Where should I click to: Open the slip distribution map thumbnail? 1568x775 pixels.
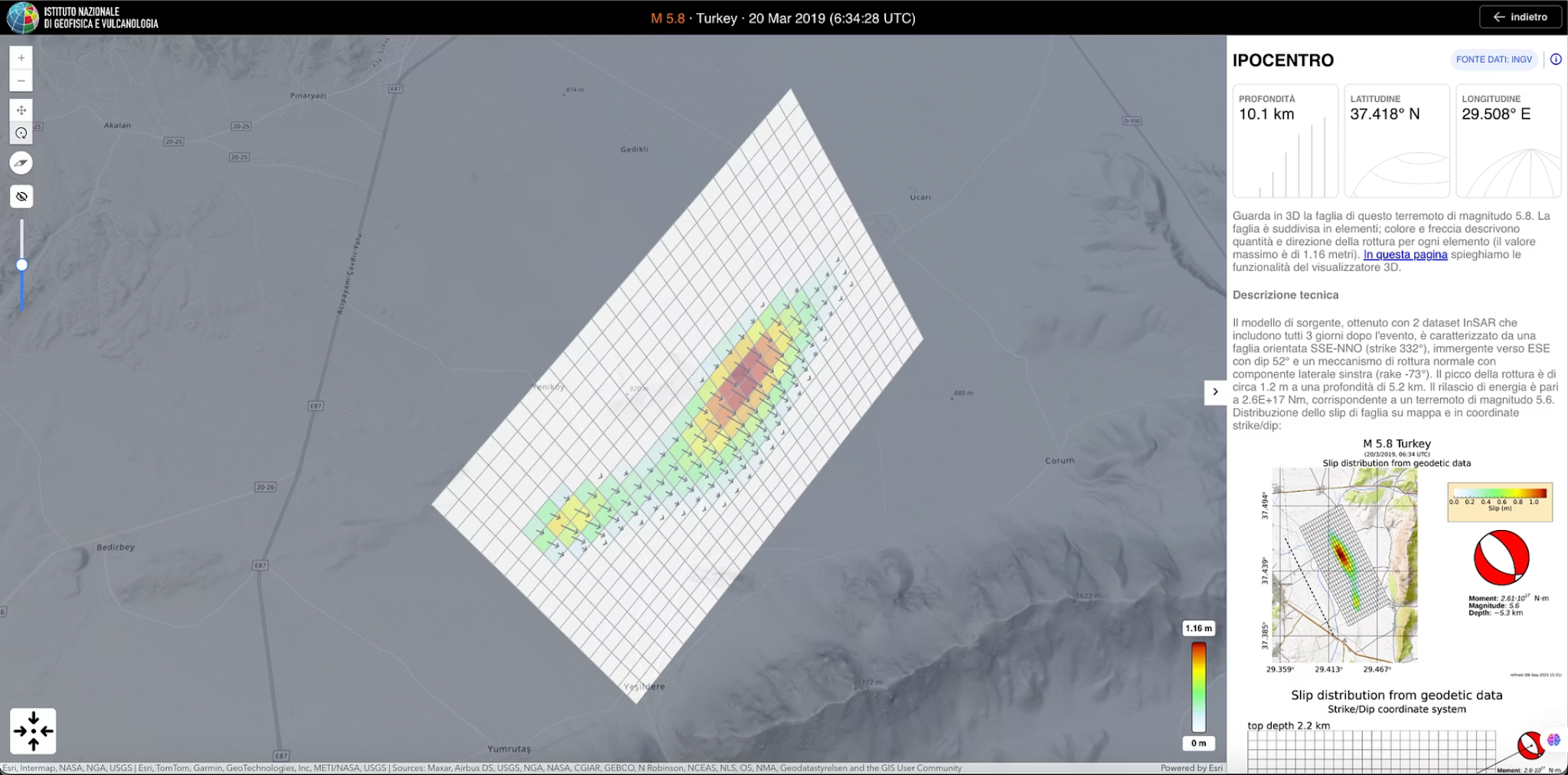click(x=1344, y=565)
